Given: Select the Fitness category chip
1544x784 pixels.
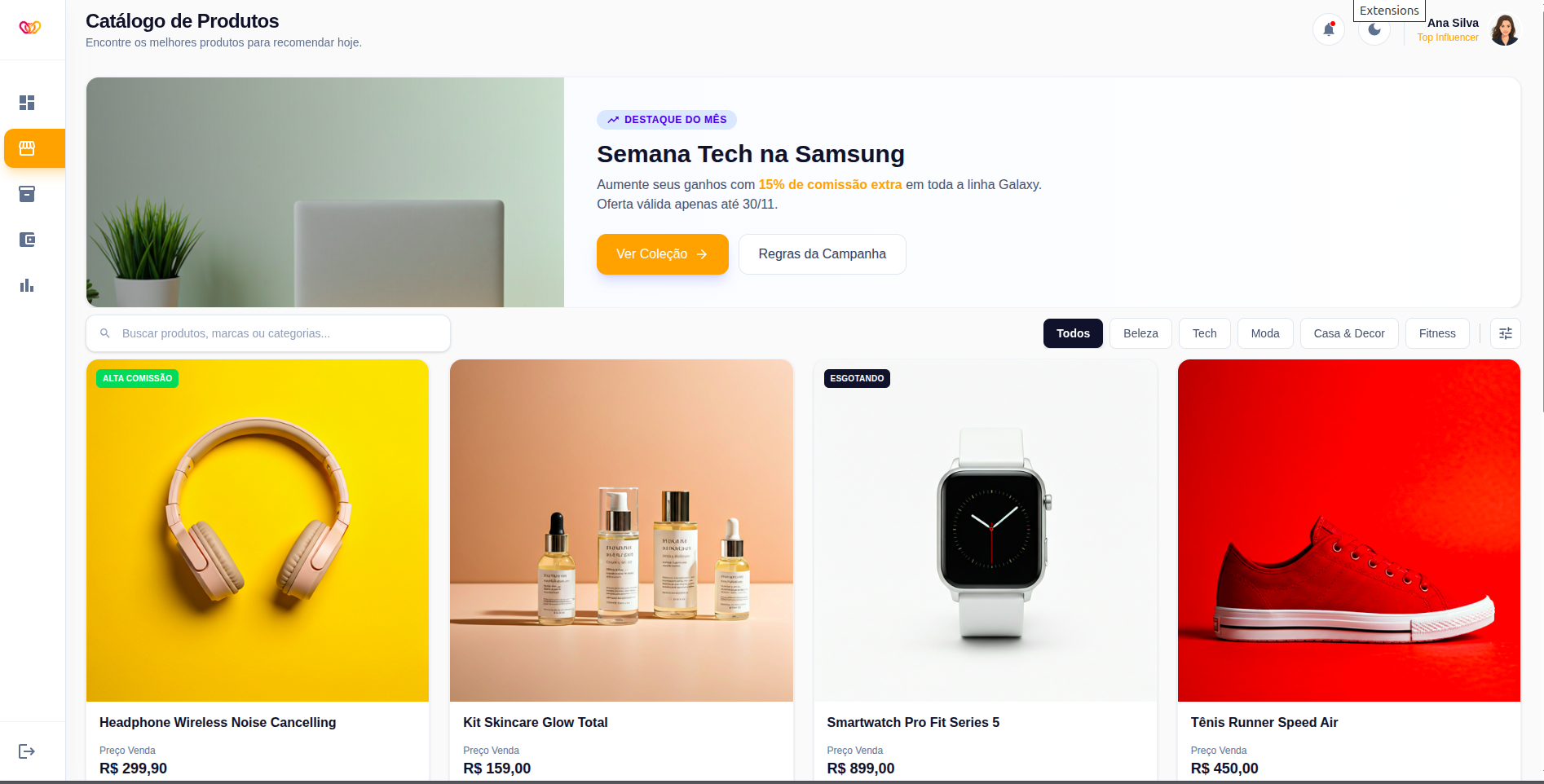Looking at the screenshot, I should pos(1437,333).
